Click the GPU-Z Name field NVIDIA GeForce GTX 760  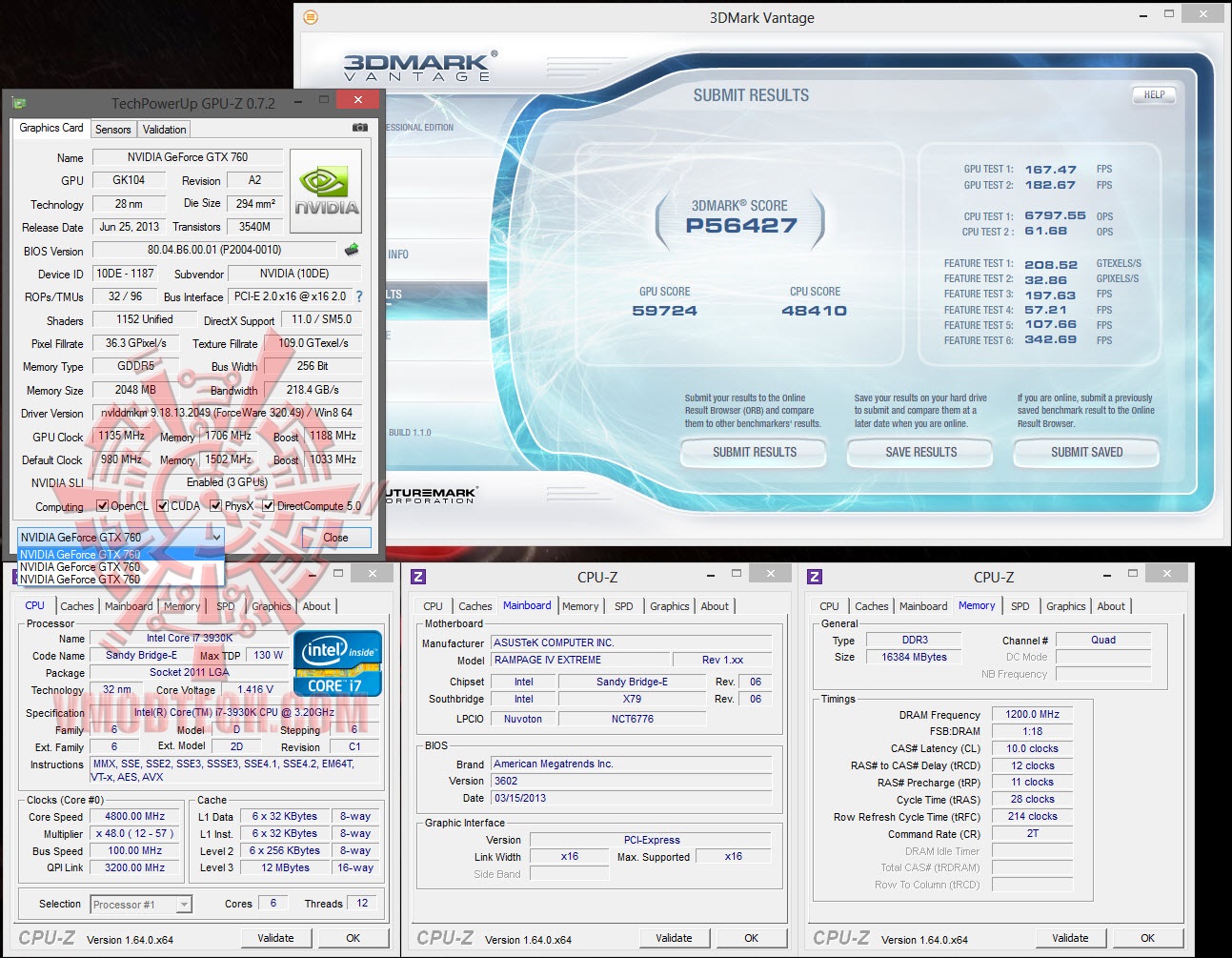pos(187,157)
